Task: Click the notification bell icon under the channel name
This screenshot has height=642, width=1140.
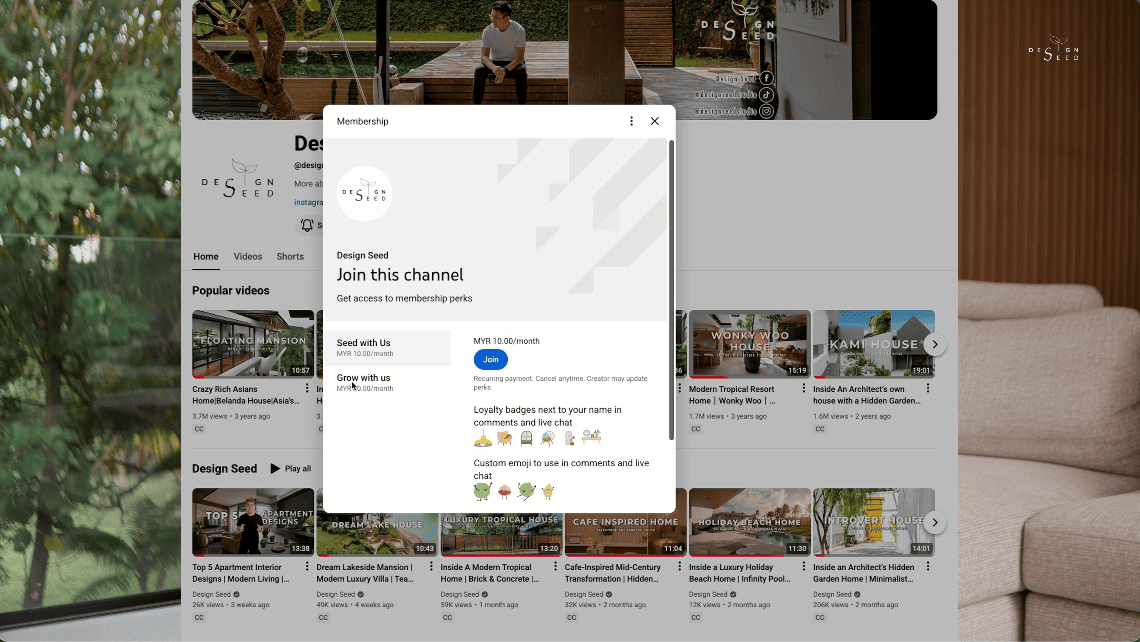Action: (x=307, y=226)
